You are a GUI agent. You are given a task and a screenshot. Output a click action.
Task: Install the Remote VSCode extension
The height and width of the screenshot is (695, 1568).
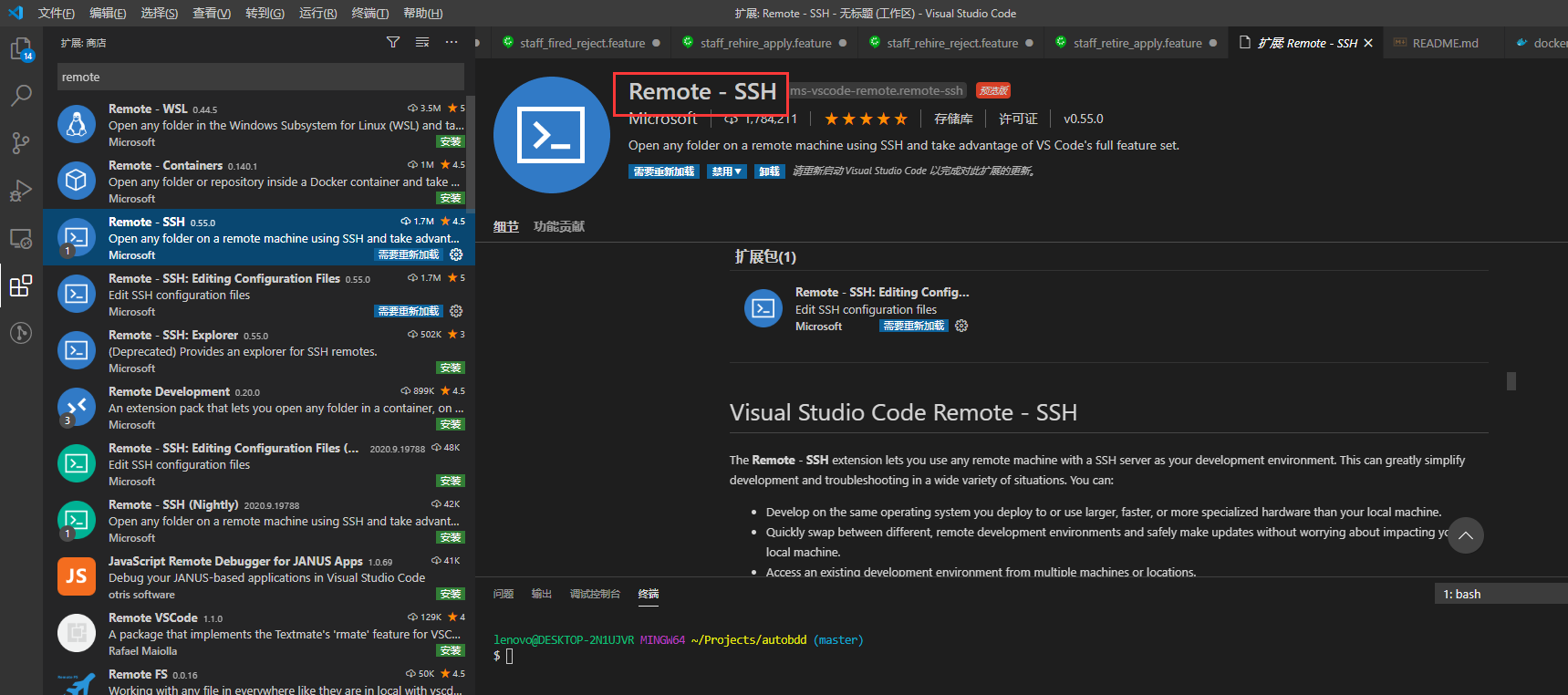(x=451, y=650)
